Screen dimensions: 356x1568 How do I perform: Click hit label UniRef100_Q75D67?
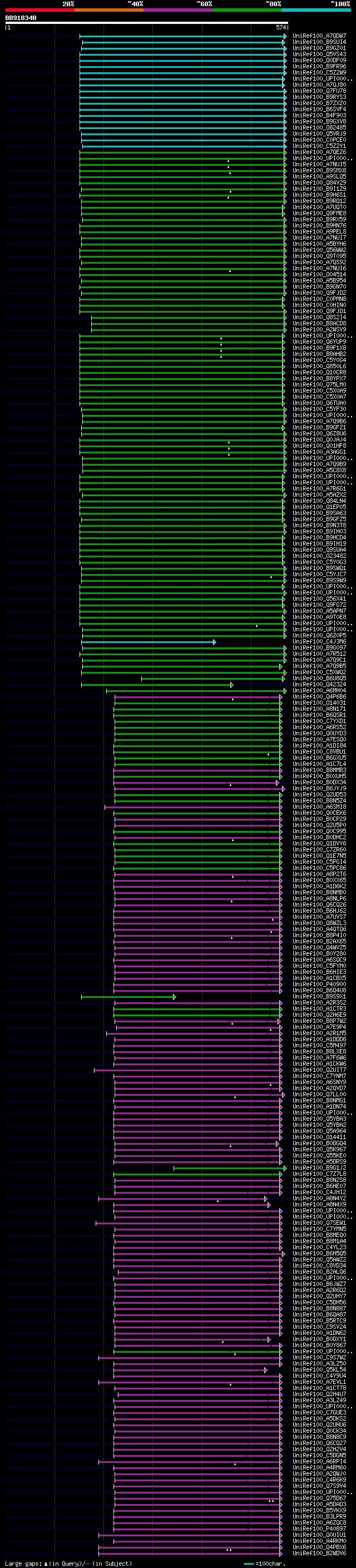click(319, 1498)
